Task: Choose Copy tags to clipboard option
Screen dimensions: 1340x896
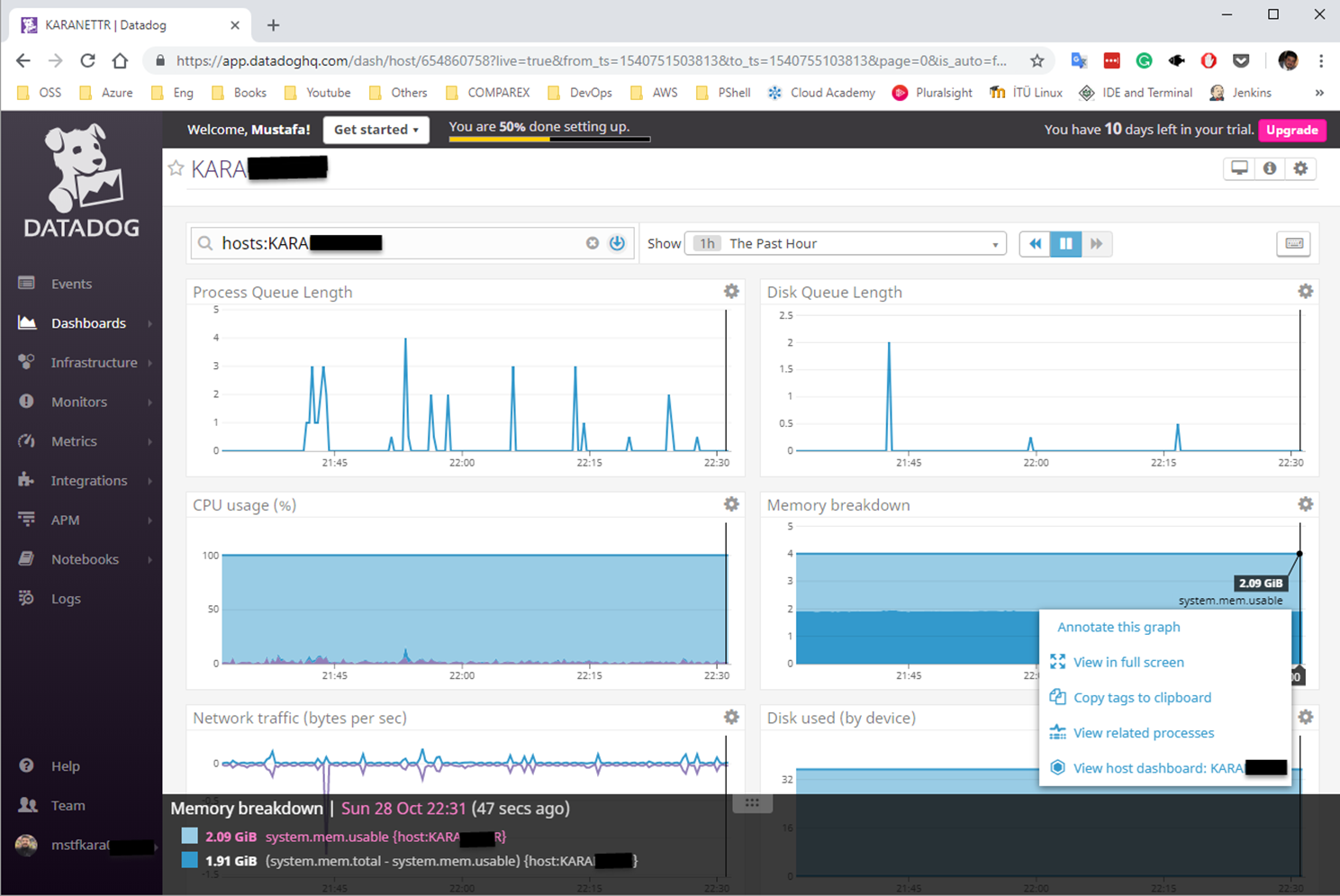Action: pos(1142,698)
